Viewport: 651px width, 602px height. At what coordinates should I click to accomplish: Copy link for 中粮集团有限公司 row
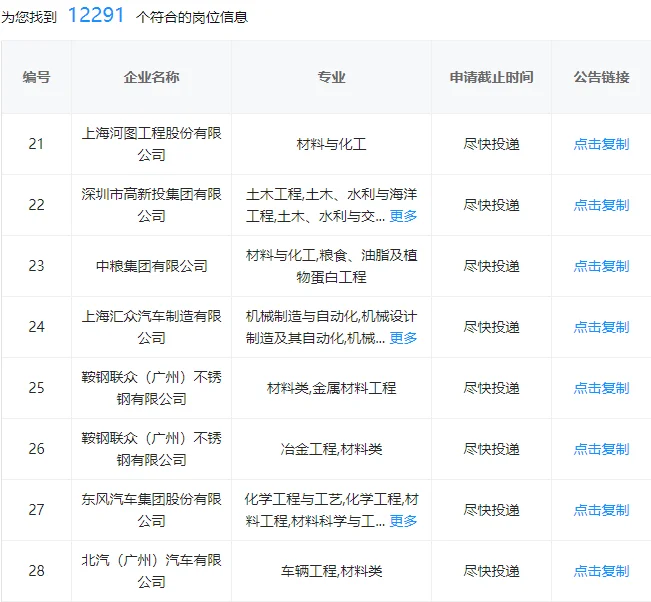(x=601, y=266)
